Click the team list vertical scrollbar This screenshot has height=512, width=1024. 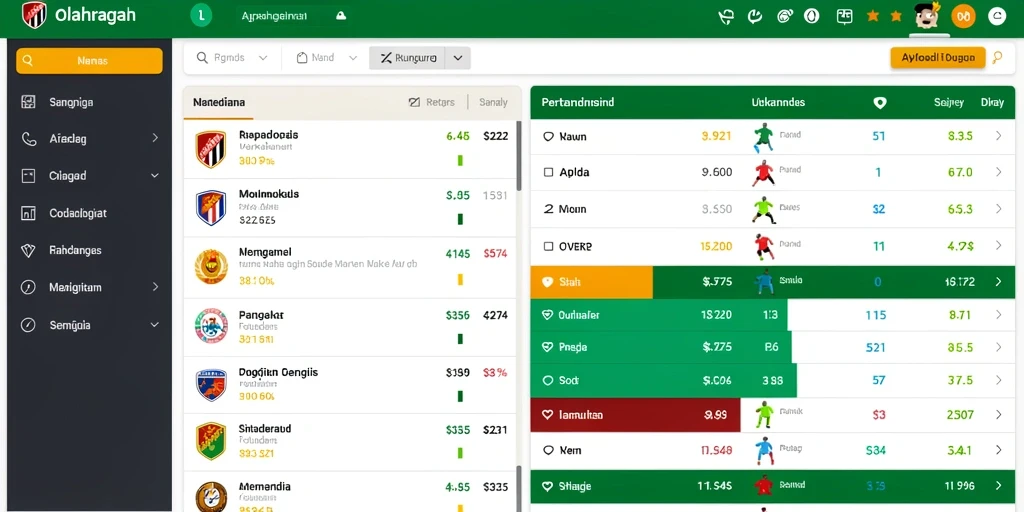coord(519,155)
